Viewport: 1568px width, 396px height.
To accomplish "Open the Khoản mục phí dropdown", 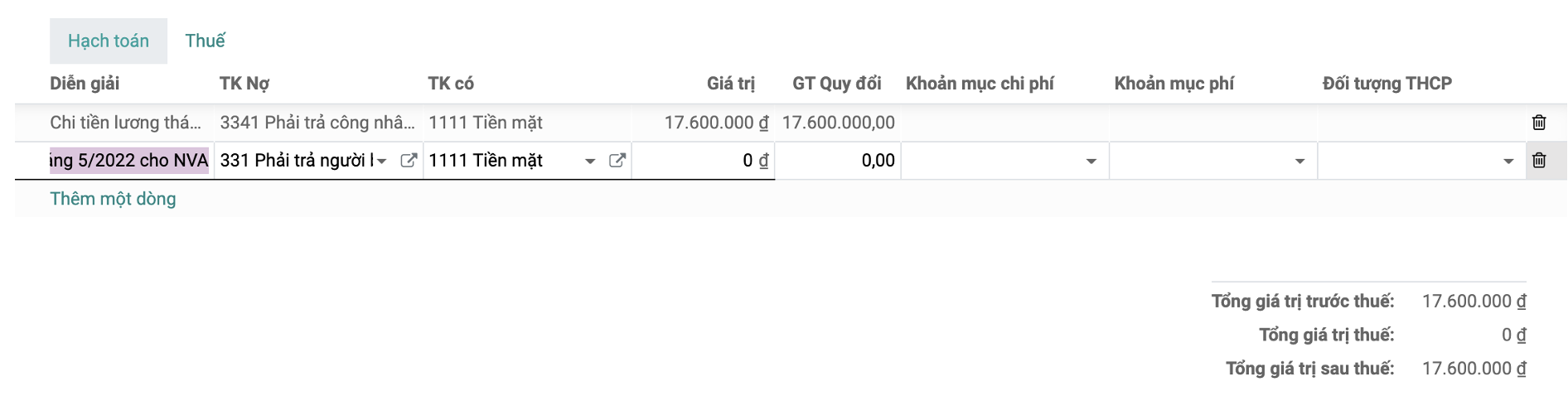I will tap(1213, 161).
